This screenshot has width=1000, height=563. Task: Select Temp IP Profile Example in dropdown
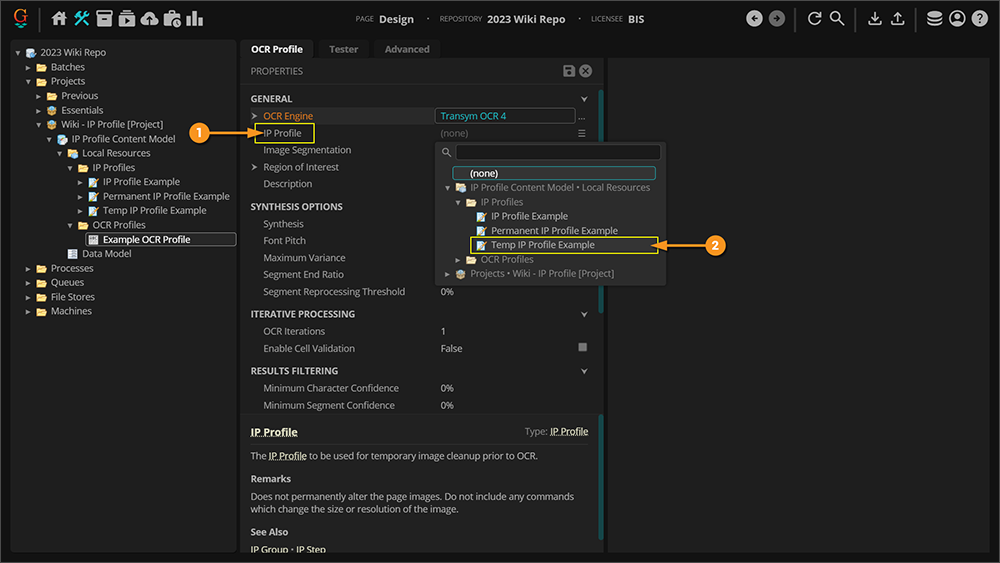pyautogui.click(x=543, y=245)
